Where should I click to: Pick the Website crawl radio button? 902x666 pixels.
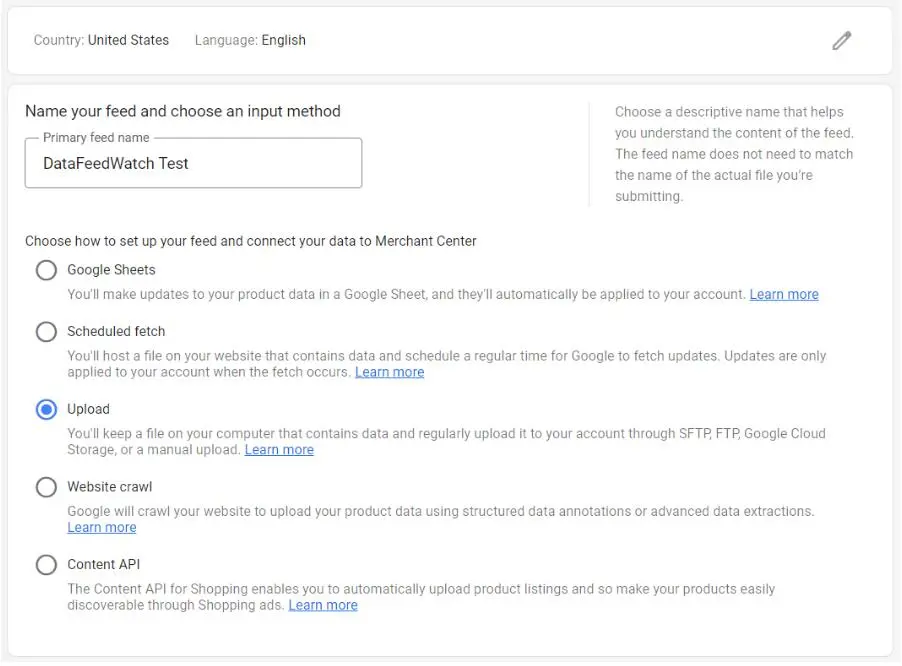click(46, 487)
